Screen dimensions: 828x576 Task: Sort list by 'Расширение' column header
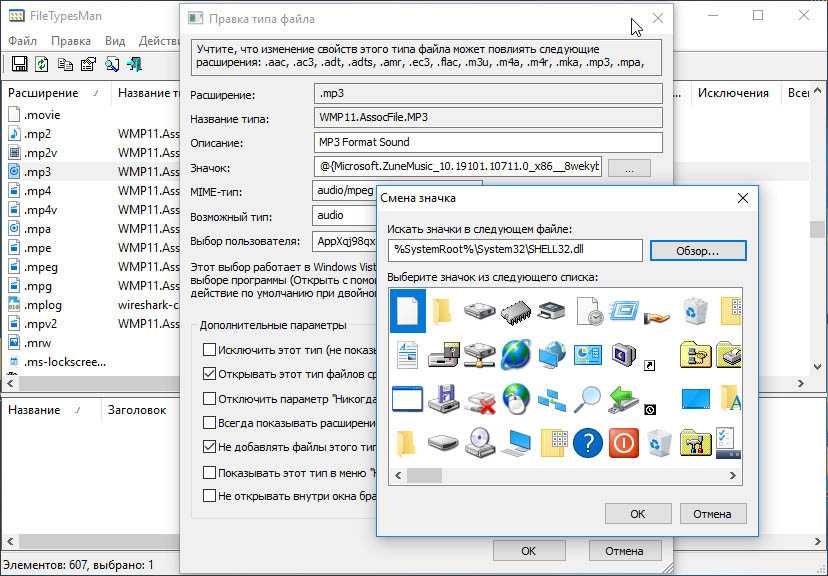click(x=43, y=93)
